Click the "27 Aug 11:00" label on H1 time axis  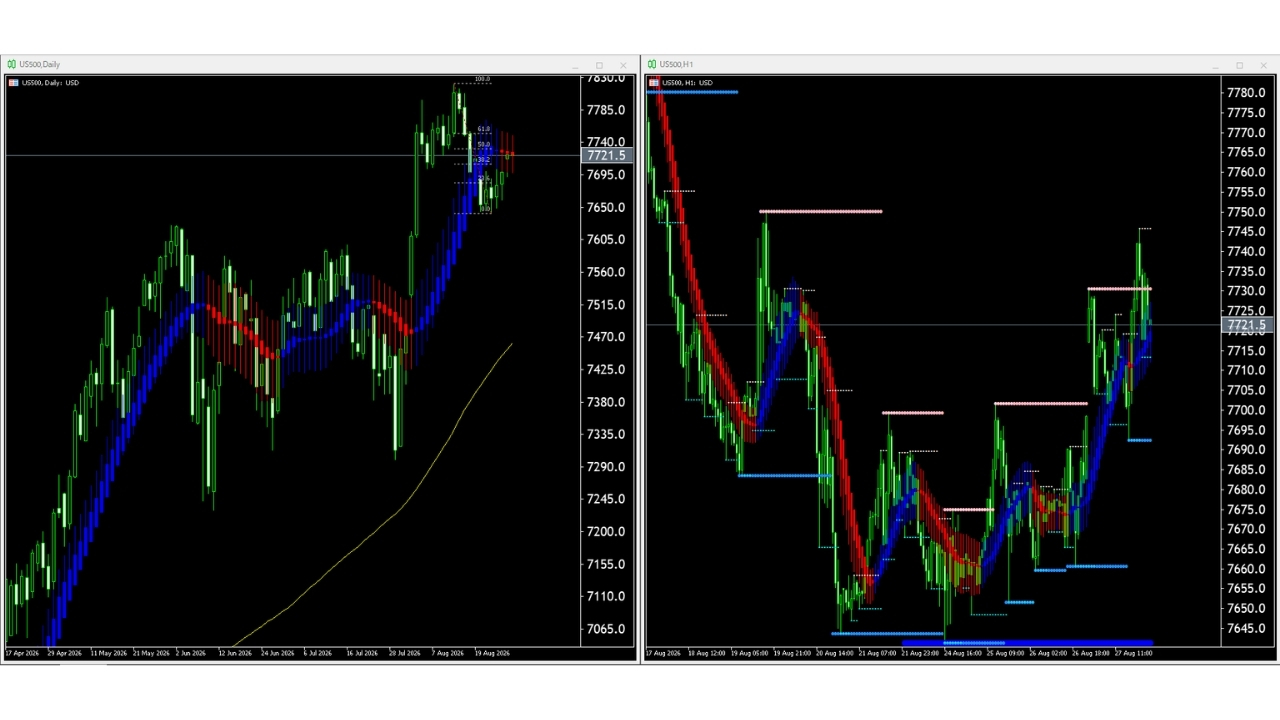1134,653
